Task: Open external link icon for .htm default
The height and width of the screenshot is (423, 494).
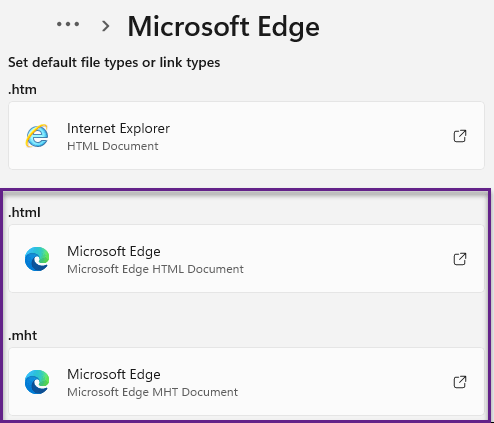Action: point(460,136)
